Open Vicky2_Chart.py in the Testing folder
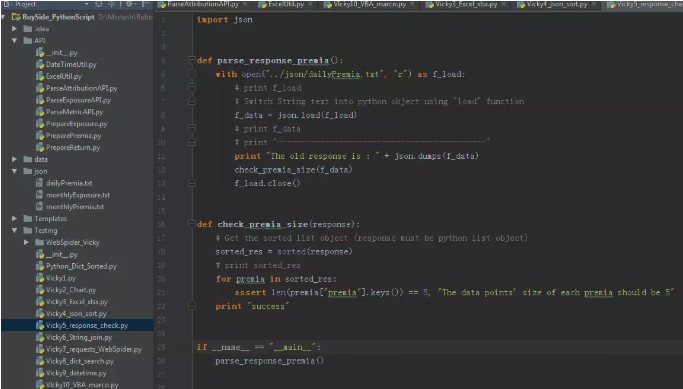This screenshot has height=389, width=683. 71,290
